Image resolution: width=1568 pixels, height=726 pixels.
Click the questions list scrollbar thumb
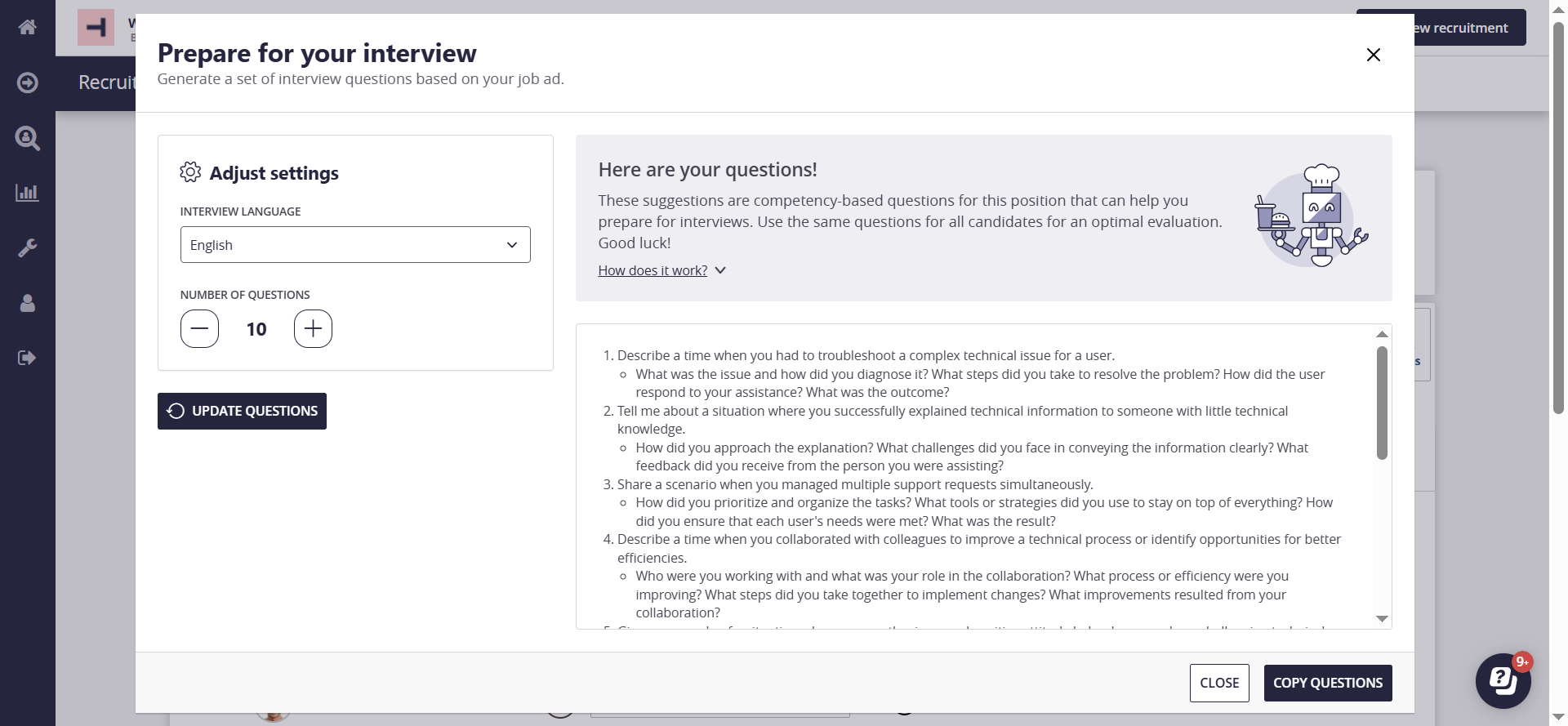(x=1382, y=403)
